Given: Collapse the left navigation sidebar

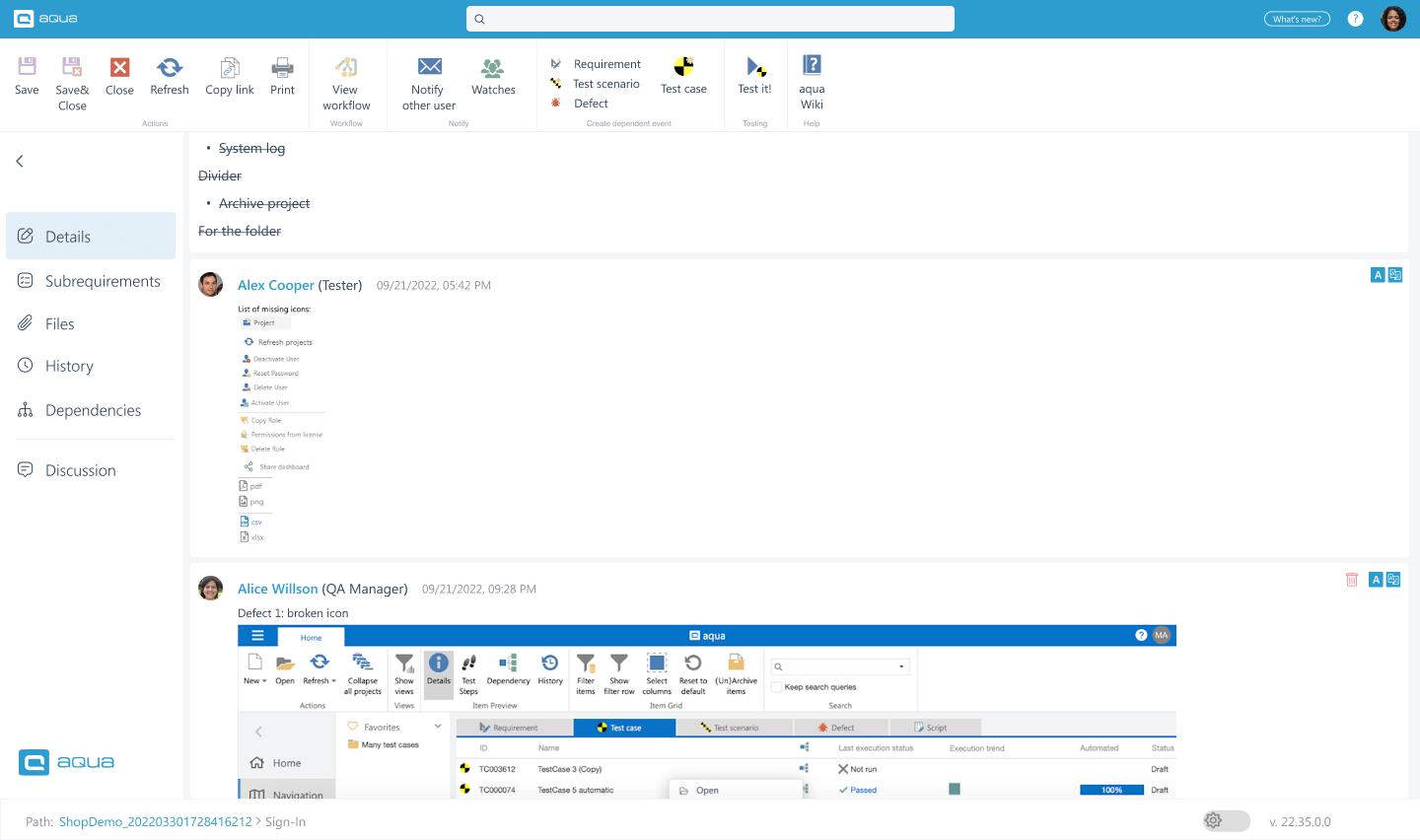Looking at the screenshot, I should (19, 160).
